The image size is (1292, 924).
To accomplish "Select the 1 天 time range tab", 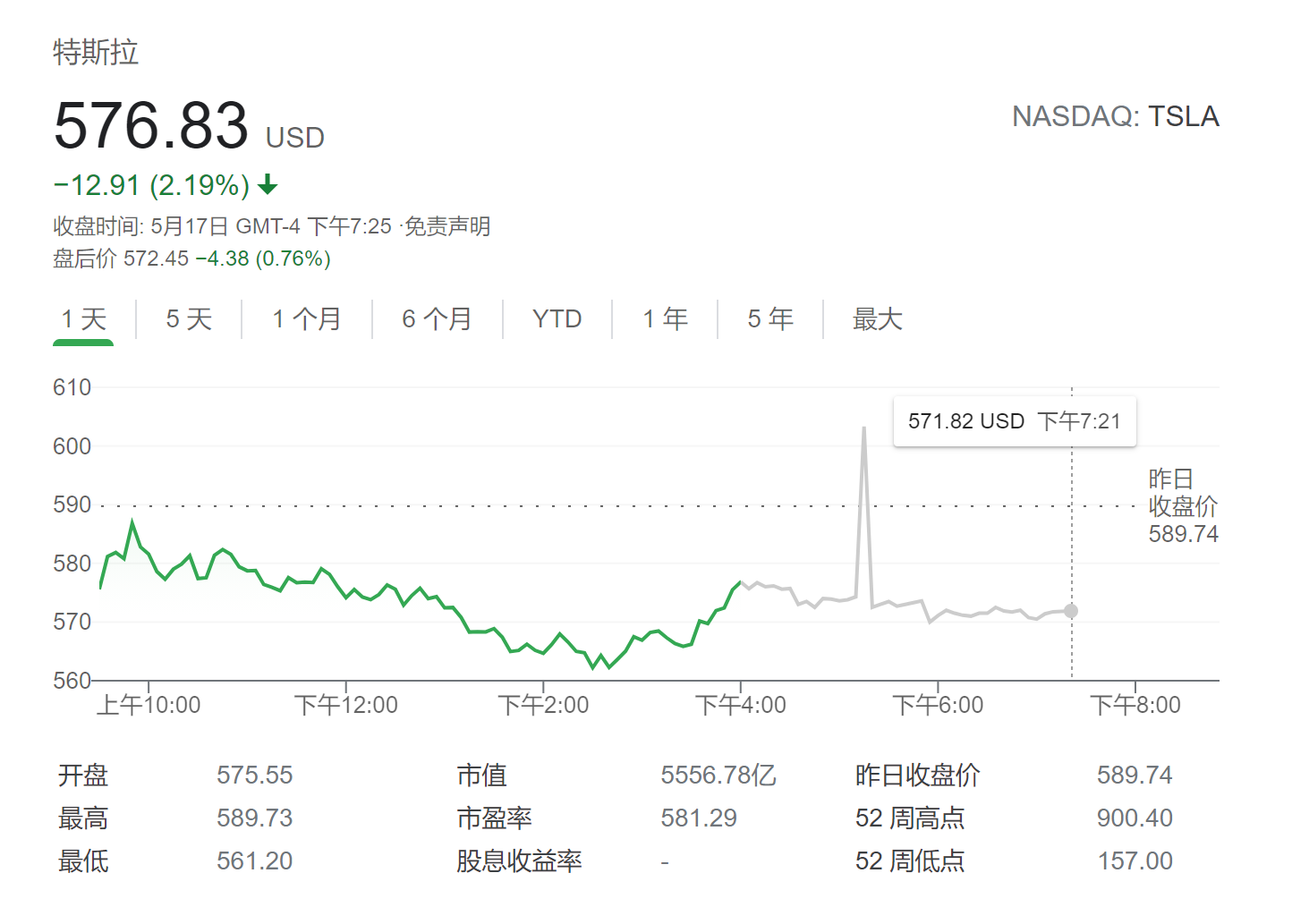I will click(x=83, y=319).
